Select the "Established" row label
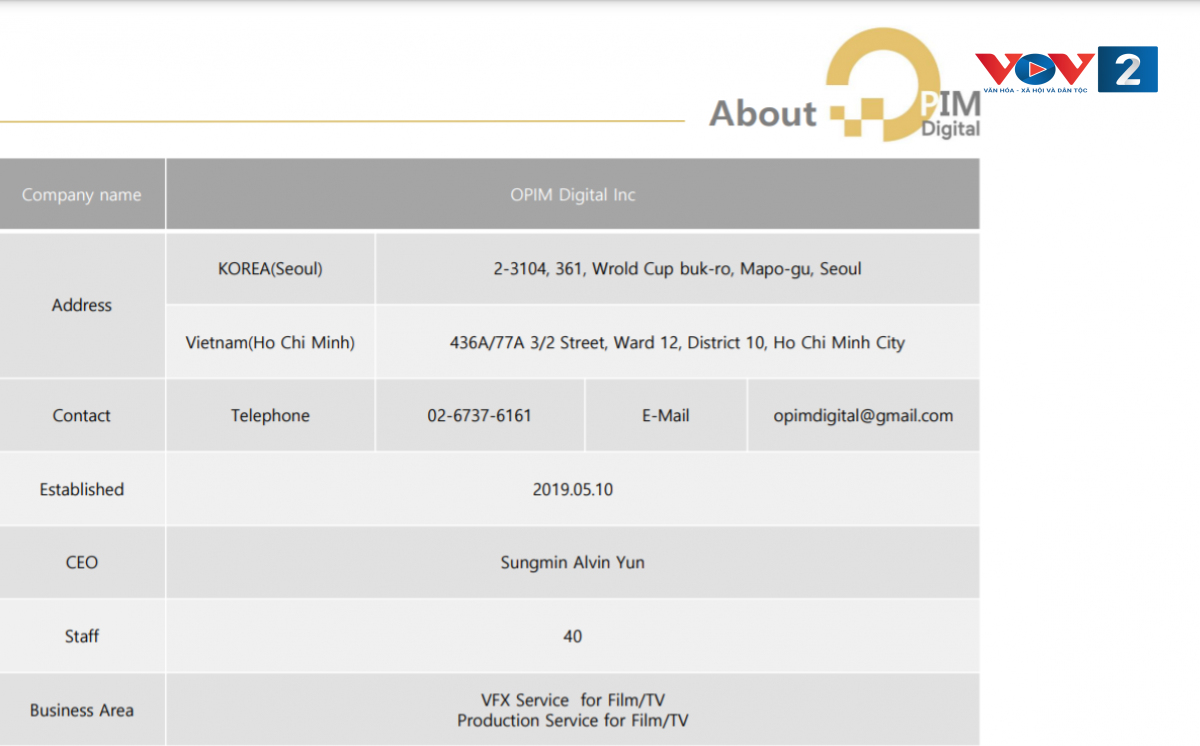This screenshot has height=746, width=1200. pos(82,490)
